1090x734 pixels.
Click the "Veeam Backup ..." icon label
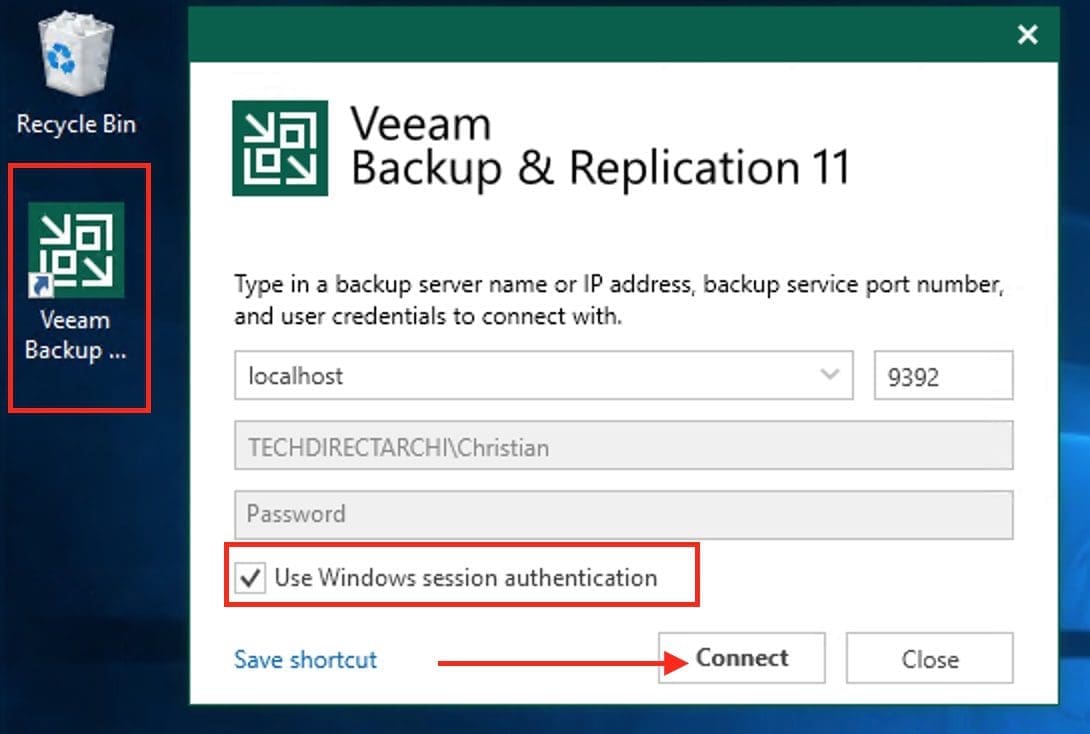pos(76,336)
